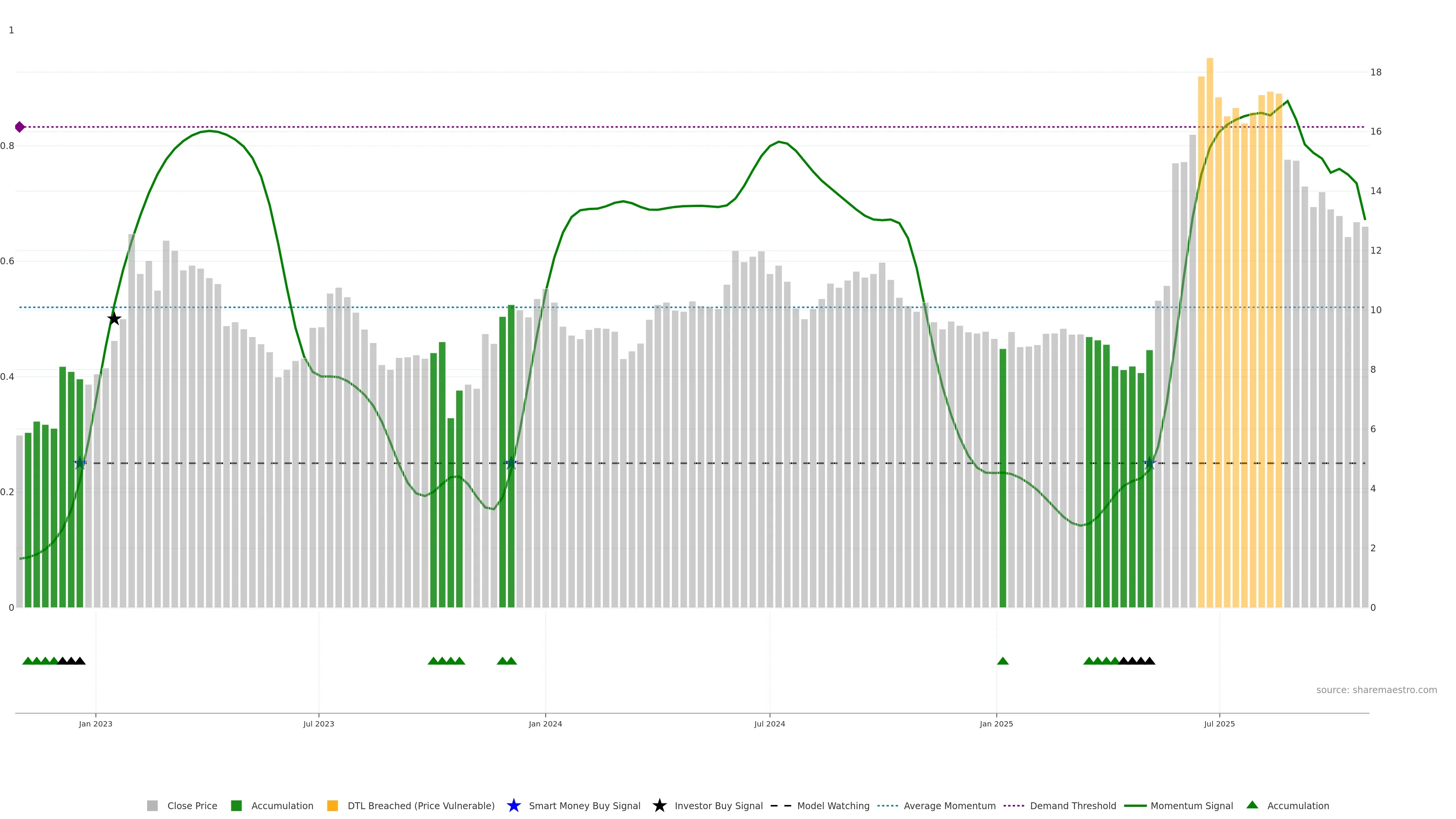Click the black Investor Buy Signal star on chart
The height and width of the screenshot is (819, 1456).
tap(114, 319)
